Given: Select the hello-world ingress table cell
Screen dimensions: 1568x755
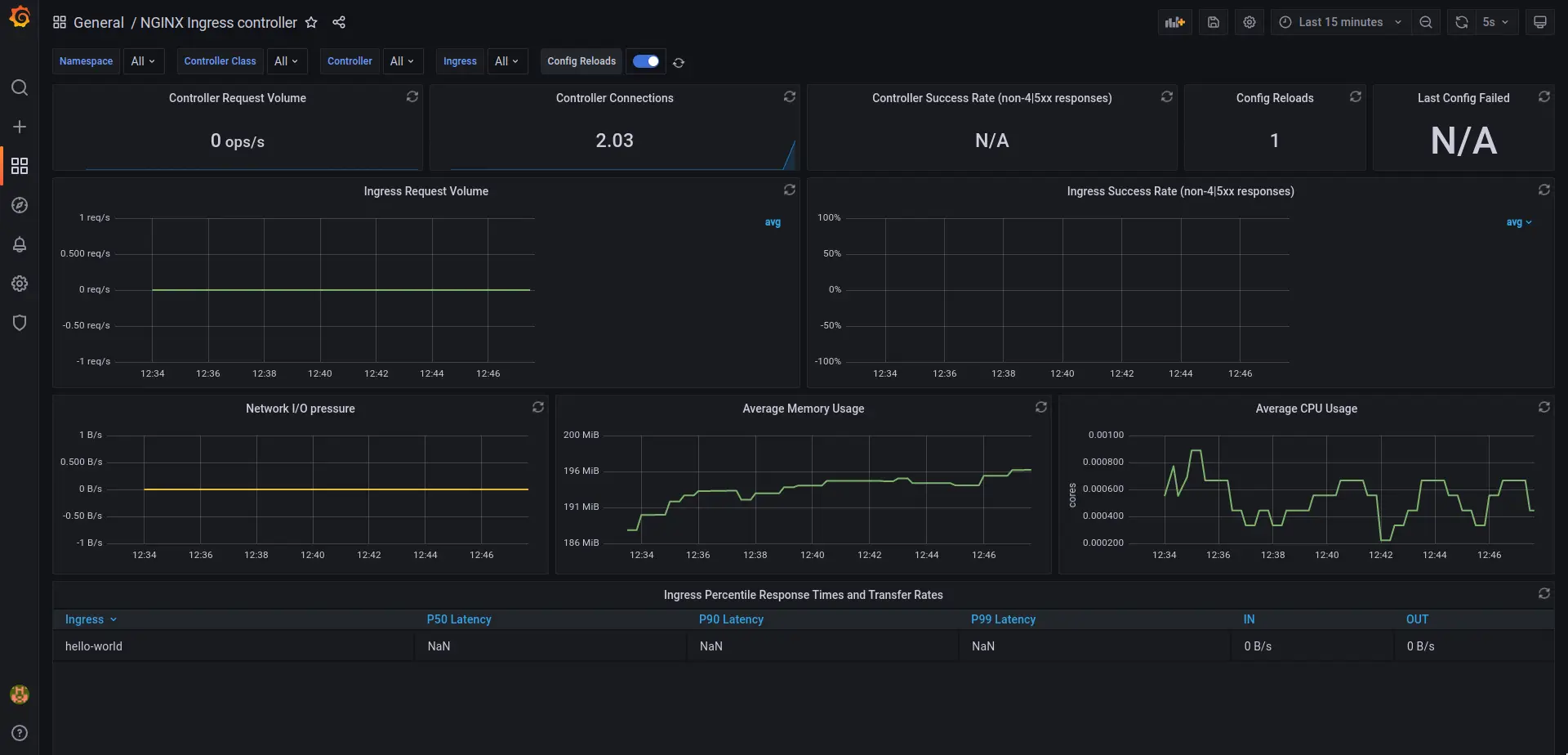Looking at the screenshot, I should click(234, 646).
